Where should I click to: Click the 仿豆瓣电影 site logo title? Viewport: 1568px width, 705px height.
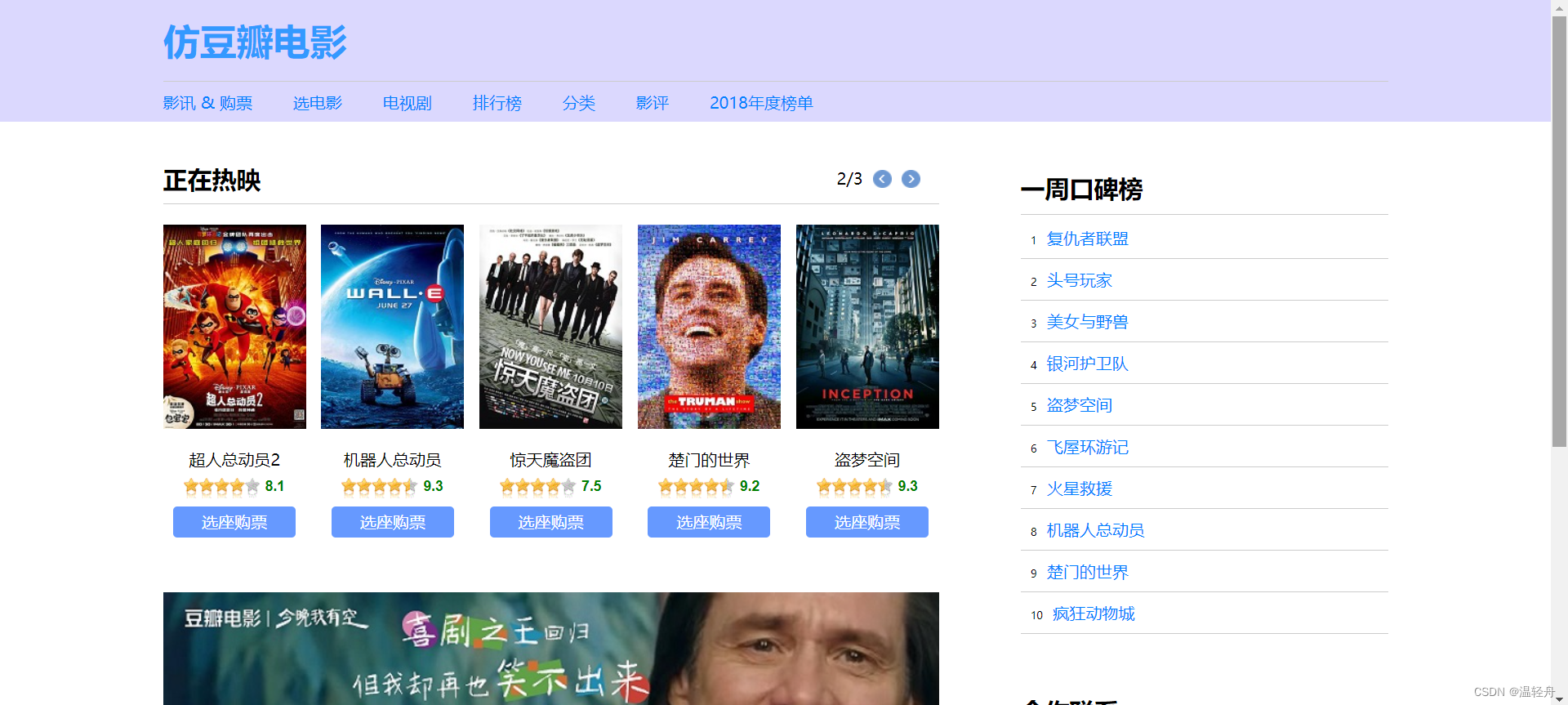(255, 42)
